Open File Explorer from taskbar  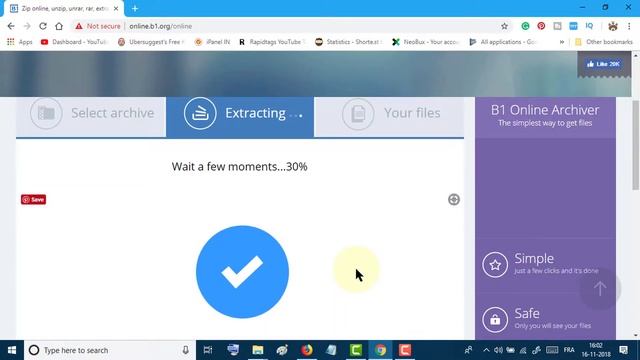[258, 350]
